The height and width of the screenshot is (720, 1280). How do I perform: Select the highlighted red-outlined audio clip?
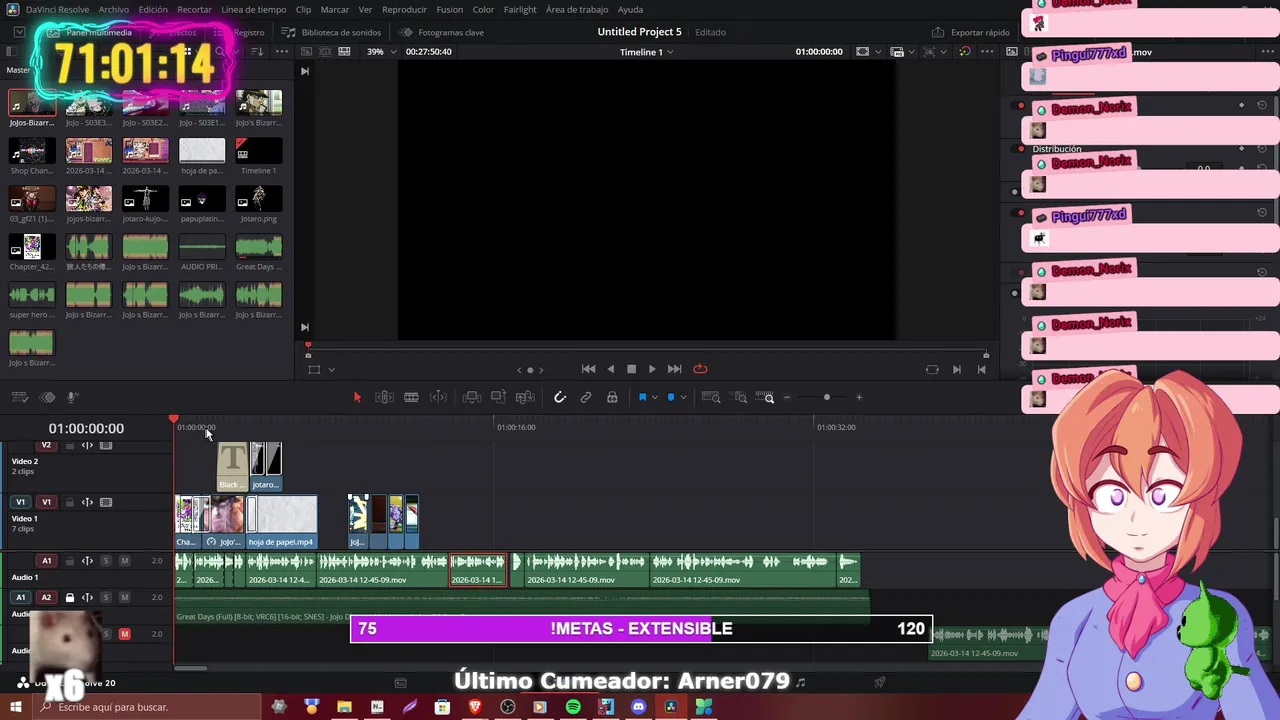point(478,571)
